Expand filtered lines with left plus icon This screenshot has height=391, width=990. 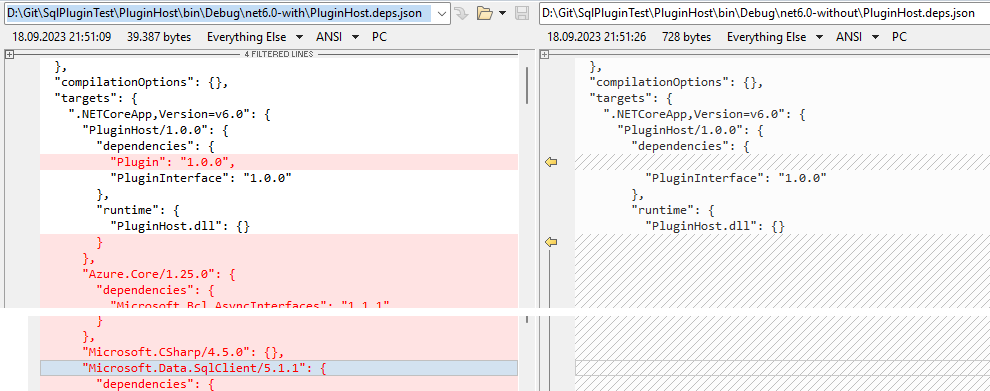(x=9, y=54)
